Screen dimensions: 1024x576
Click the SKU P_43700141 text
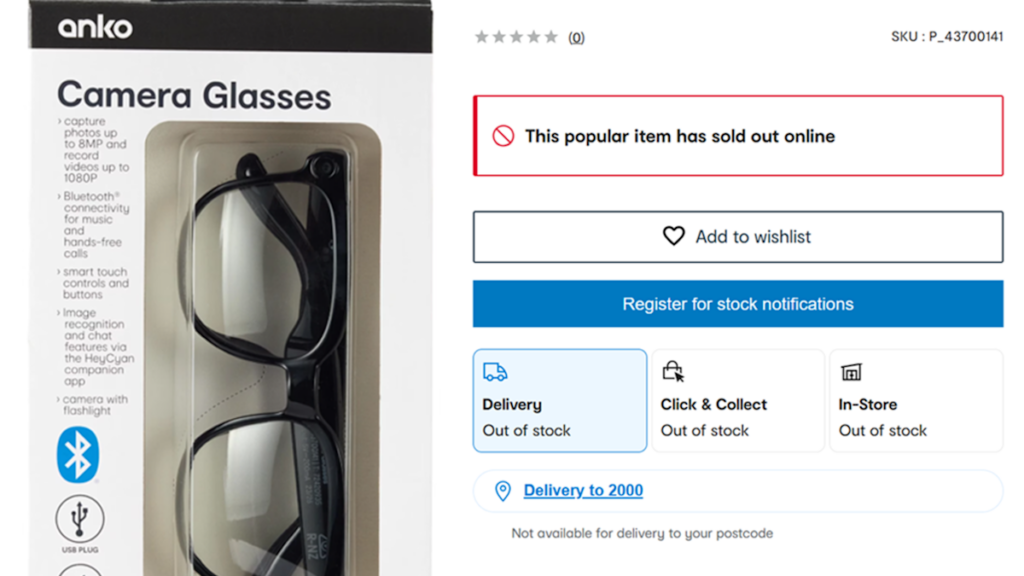tap(947, 37)
